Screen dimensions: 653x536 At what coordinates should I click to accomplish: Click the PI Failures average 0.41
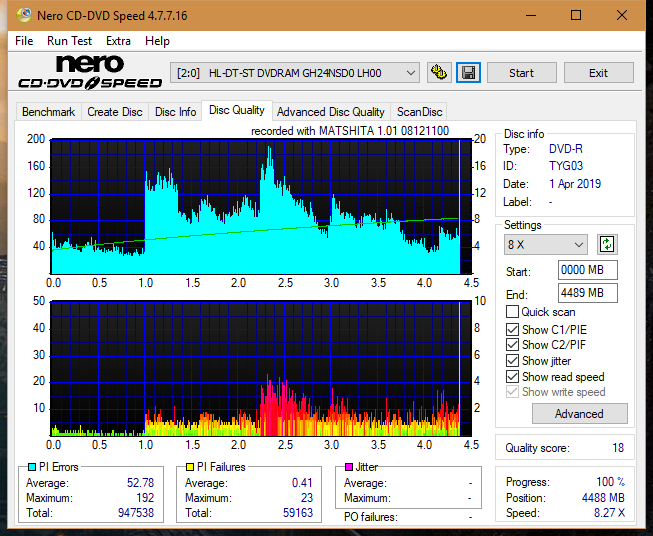302,483
